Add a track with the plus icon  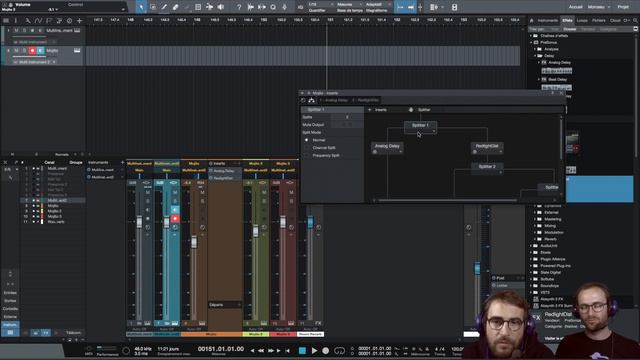click(79, 20)
